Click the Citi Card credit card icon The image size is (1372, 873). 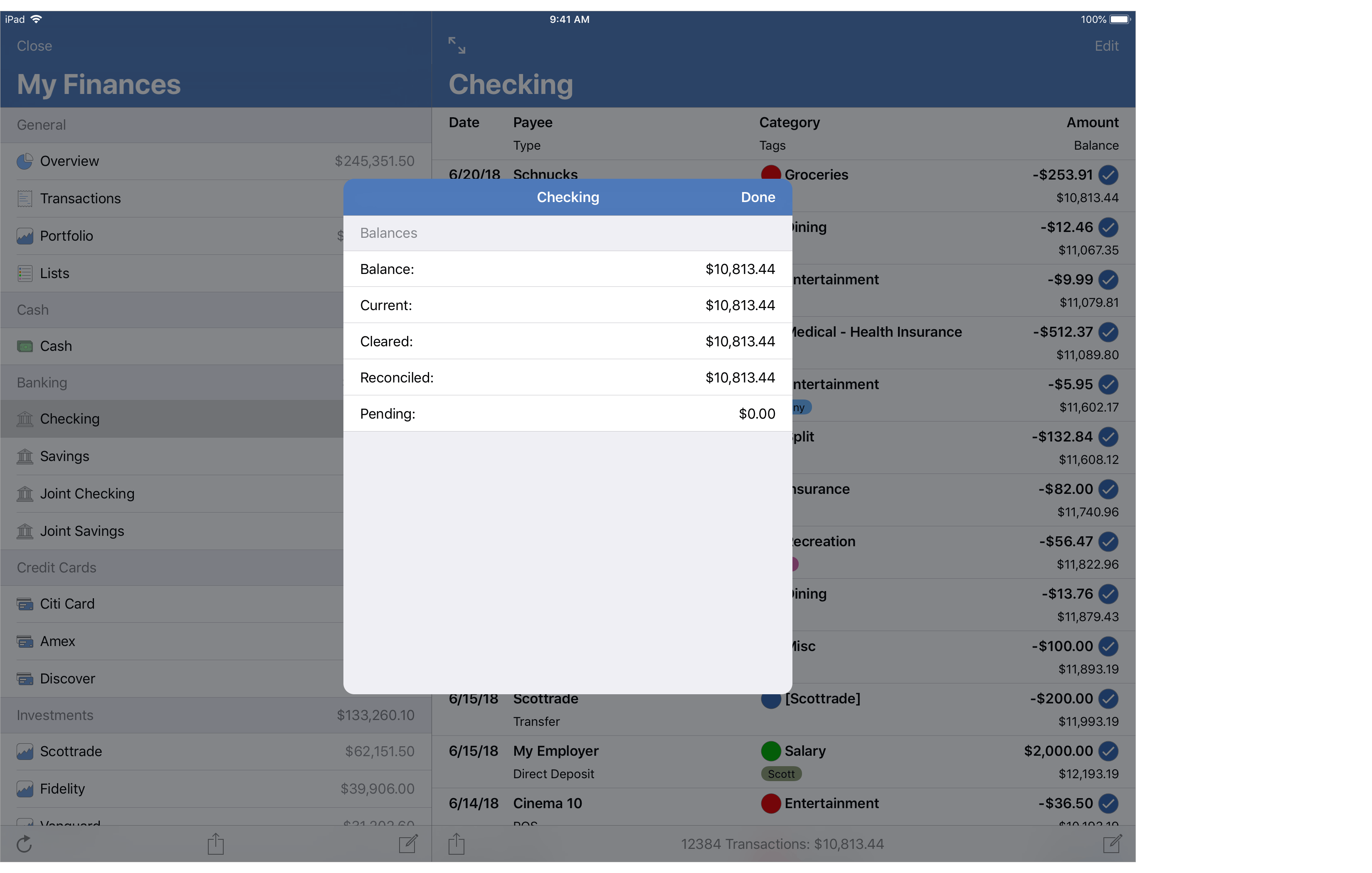(25, 604)
